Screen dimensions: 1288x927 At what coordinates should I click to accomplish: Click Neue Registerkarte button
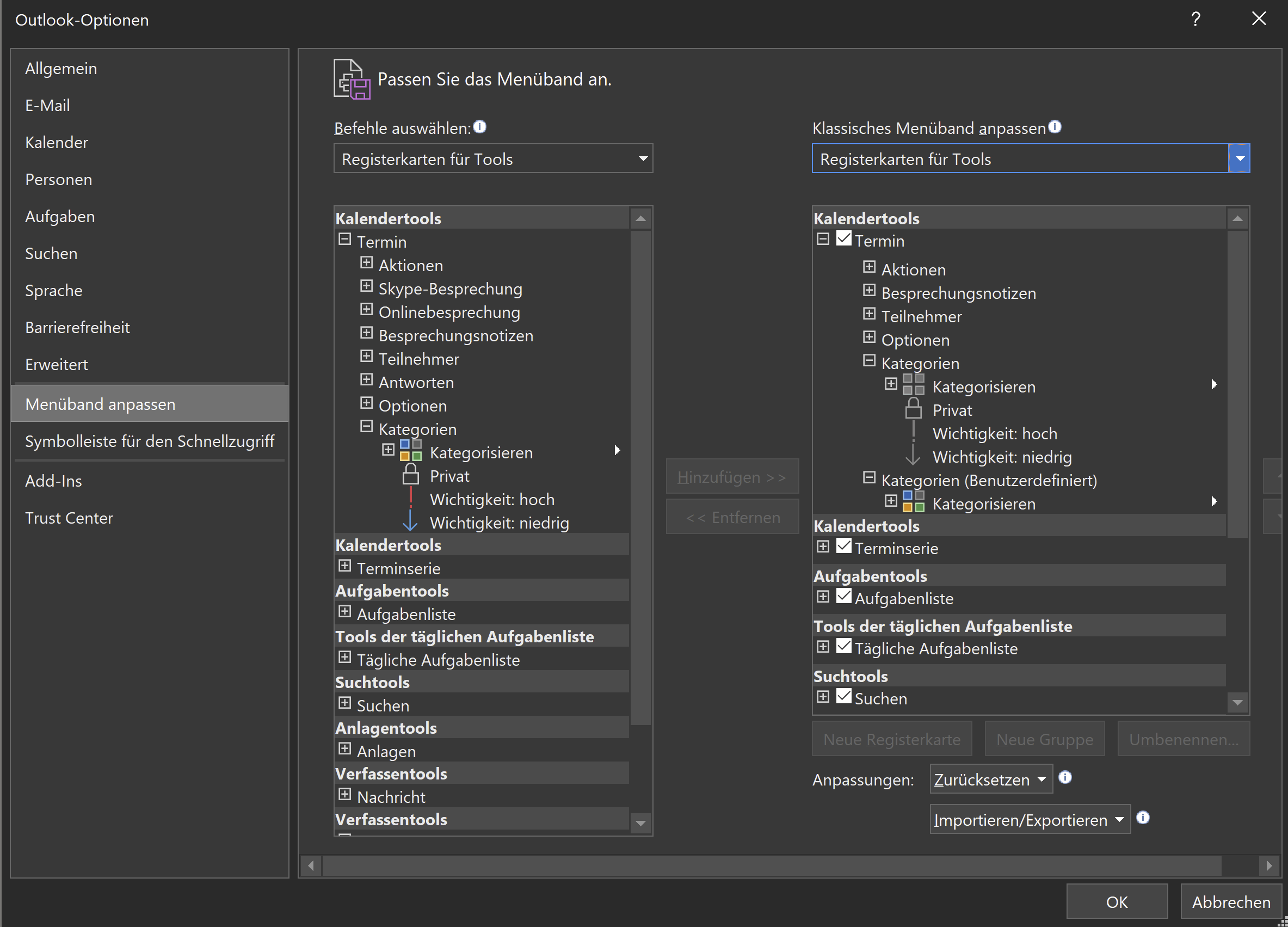click(x=892, y=739)
